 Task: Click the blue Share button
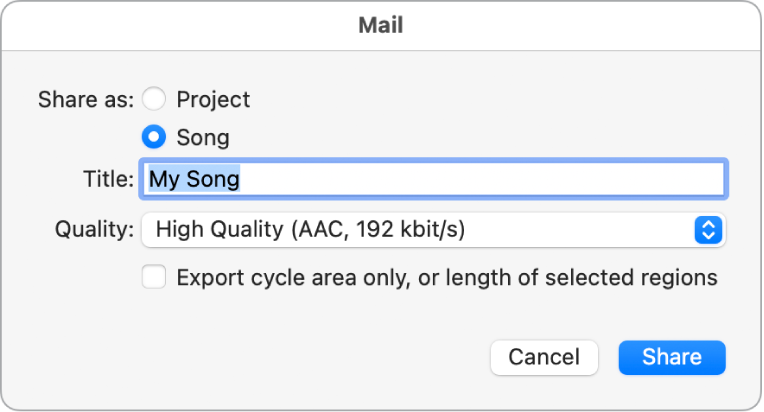[671, 357]
